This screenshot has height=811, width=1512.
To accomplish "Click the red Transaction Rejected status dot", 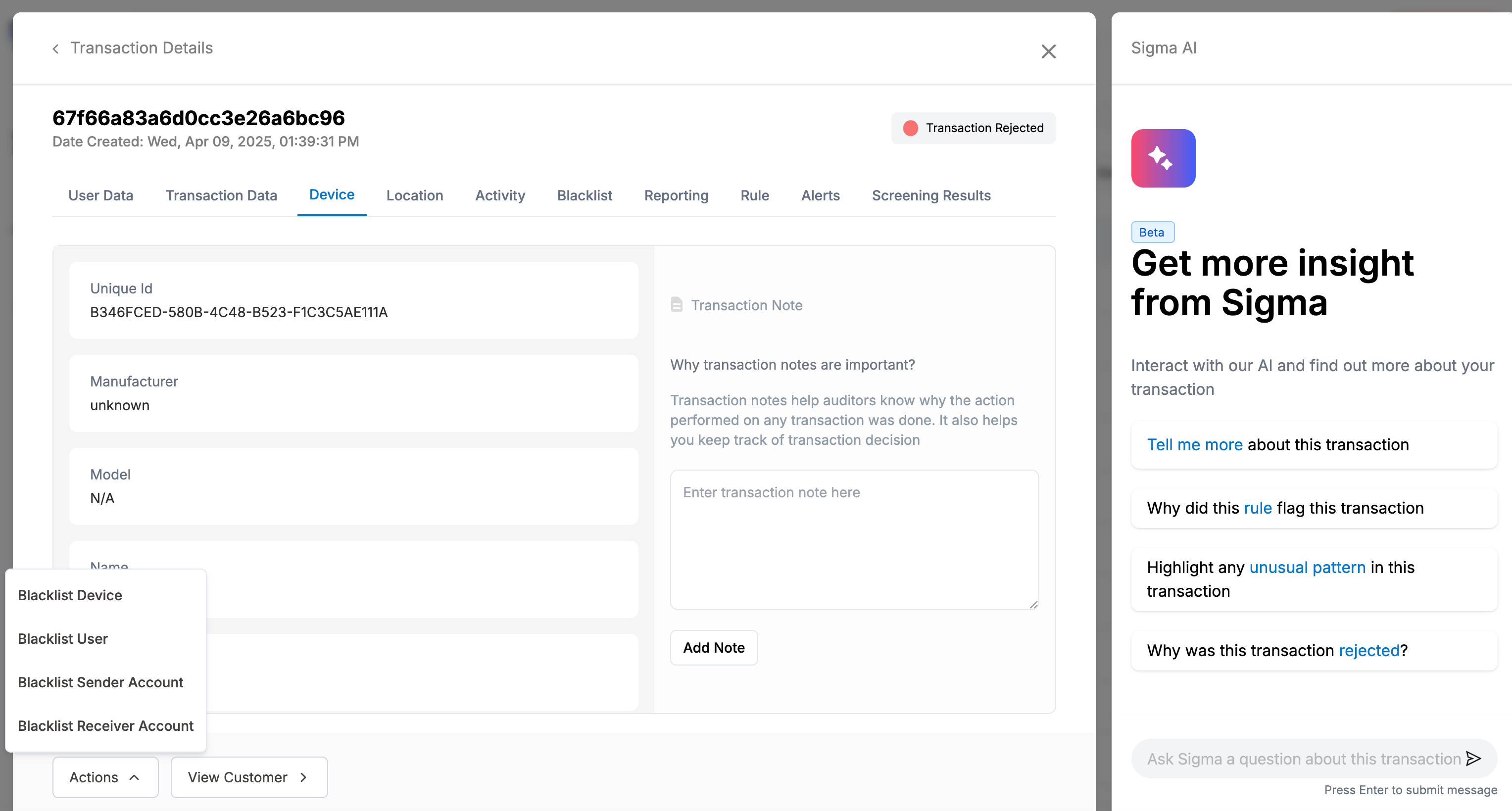I will pos(910,128).
